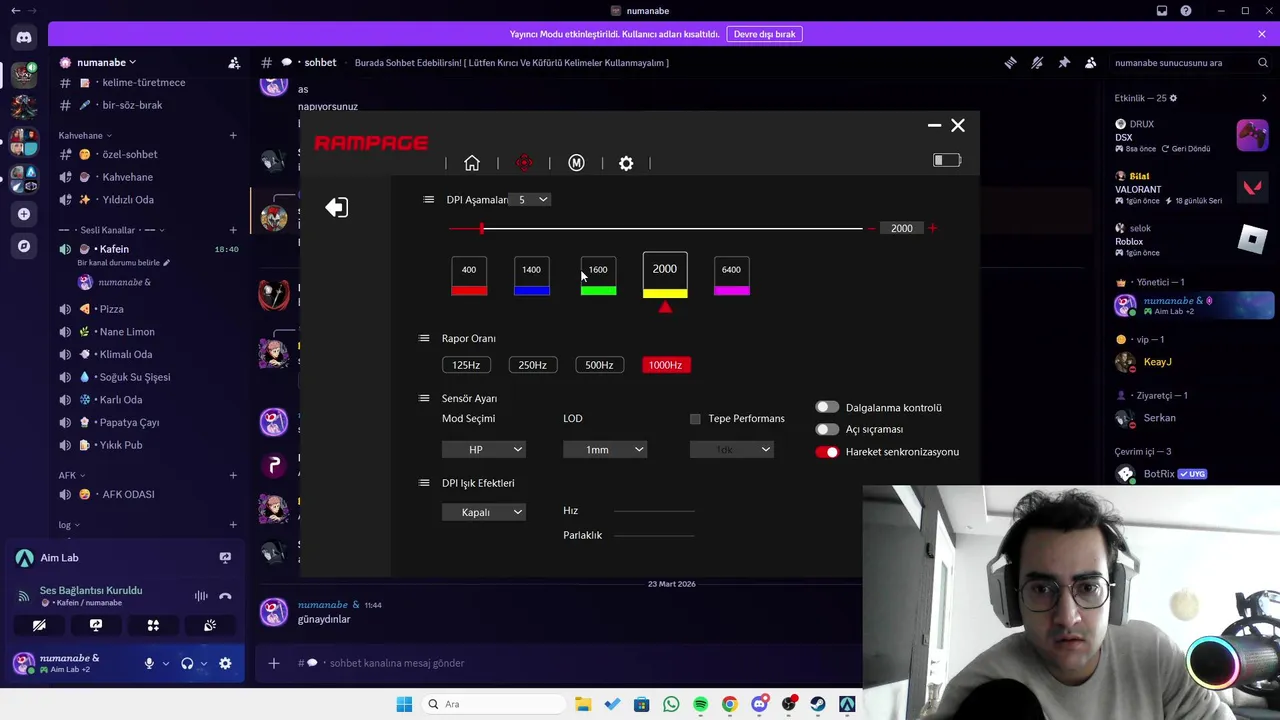Click the hamburger icon beside DPI Aşamaları
The width and height of the screenshot is (1280, 720).
coord(429,199)
